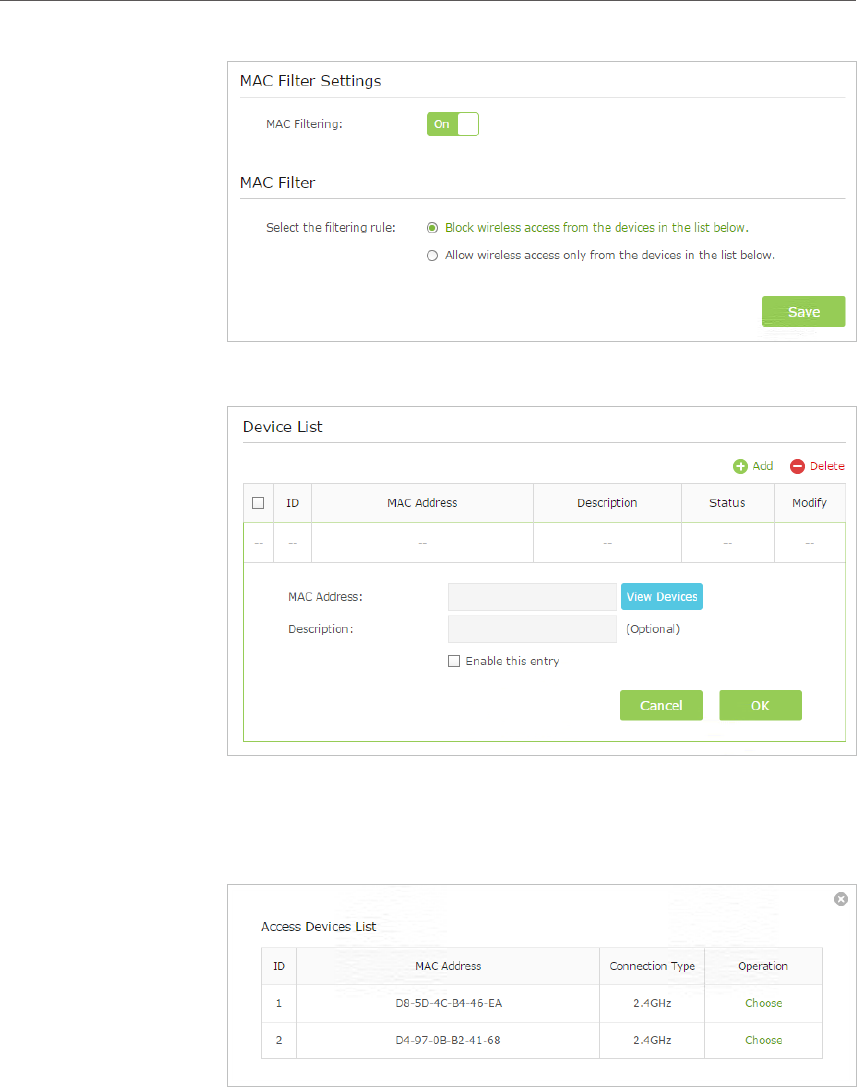857x1087 pixels.
Task: Check the select-all checkbox in Device List header
Action: click(x=258, y=503)
